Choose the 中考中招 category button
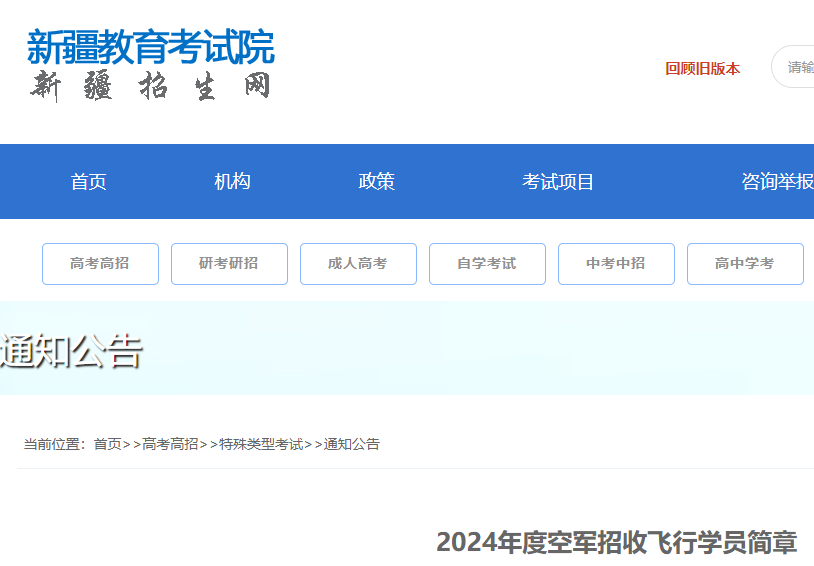The height and width of the screenshot is (566, 814). coord(616,264)
